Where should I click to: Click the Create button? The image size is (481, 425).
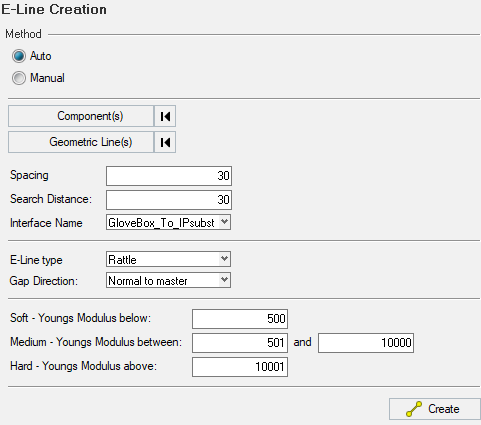(x=435, y=409)
